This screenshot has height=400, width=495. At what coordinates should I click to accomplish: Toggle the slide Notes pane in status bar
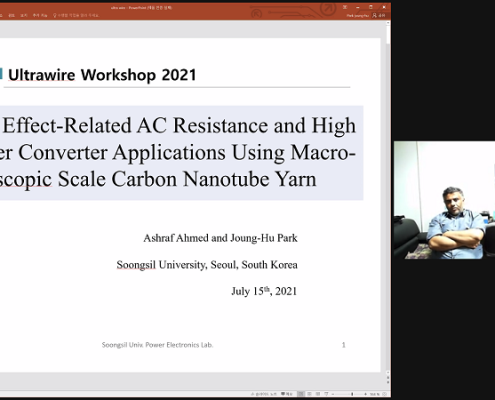(x=264, y=394)
